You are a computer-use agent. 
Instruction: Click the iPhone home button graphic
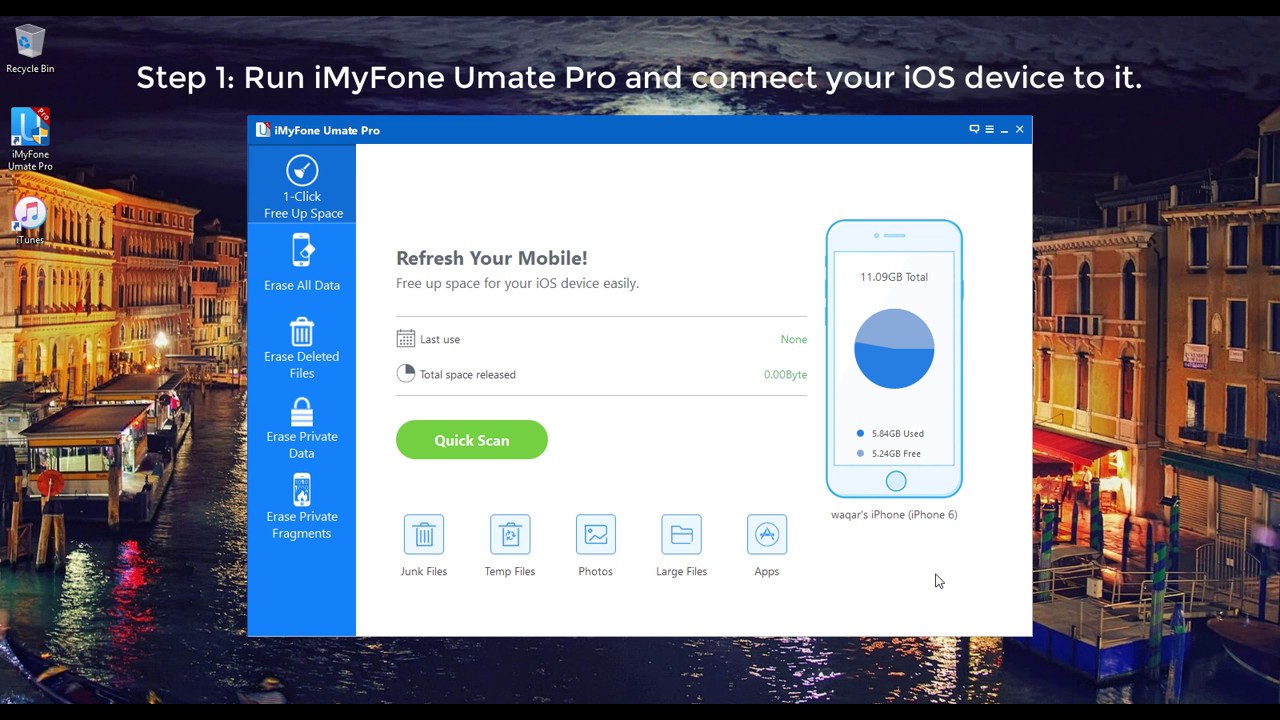pos(896,482)
